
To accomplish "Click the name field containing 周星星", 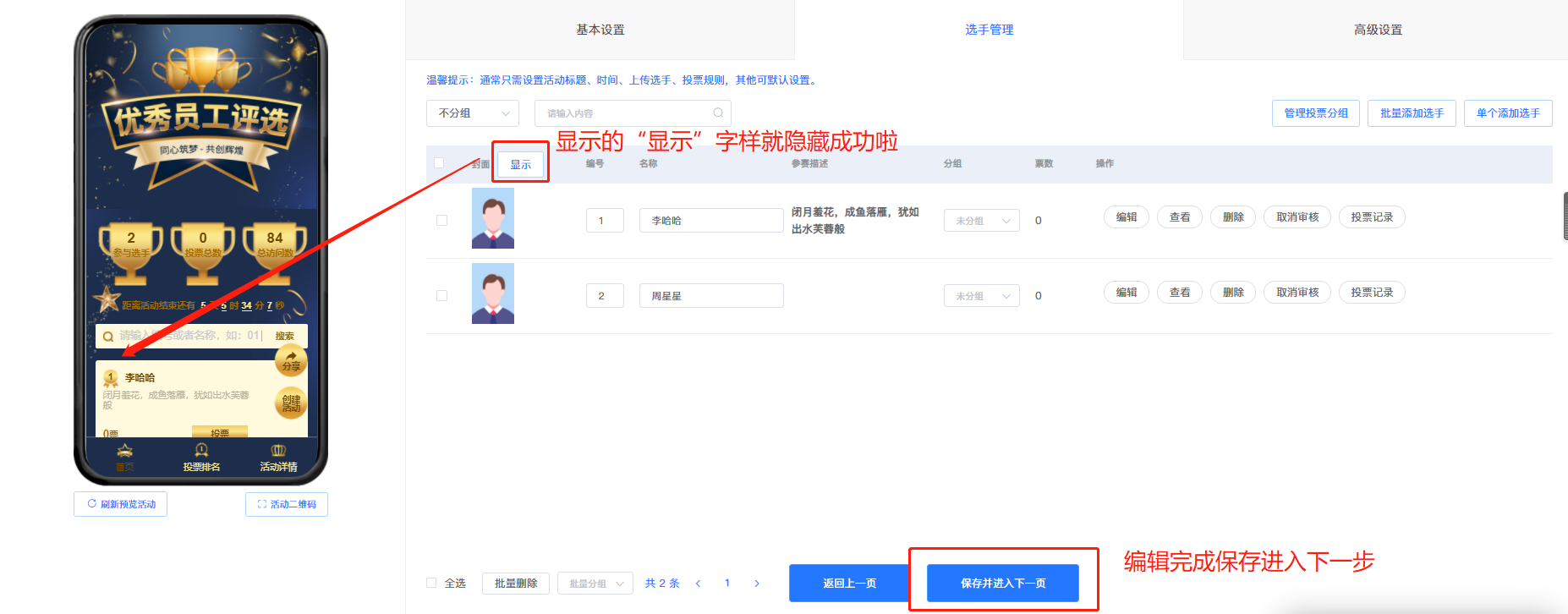I will point(710,296).
